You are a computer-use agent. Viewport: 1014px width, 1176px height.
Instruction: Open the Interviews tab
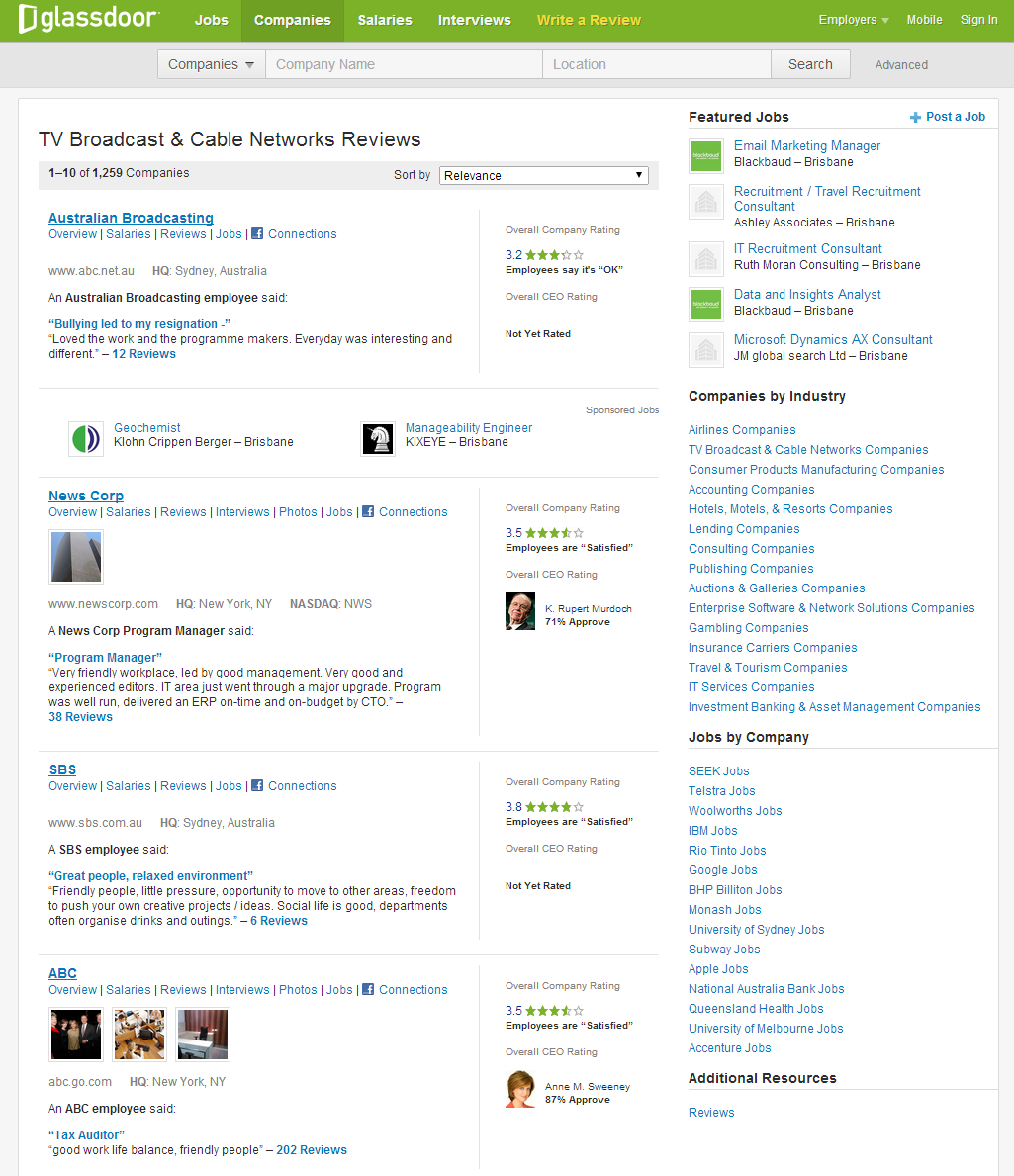(x=475, y=20)
